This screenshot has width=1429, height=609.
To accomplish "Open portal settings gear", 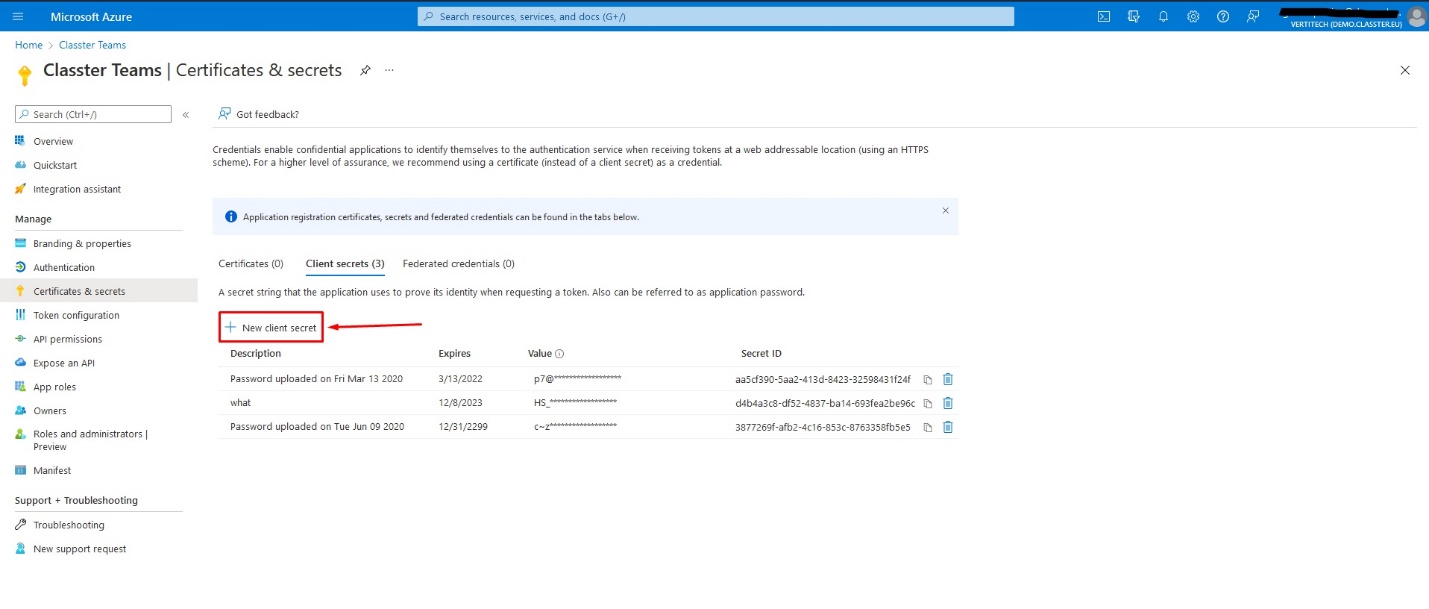I will [x=1193, y=16].
